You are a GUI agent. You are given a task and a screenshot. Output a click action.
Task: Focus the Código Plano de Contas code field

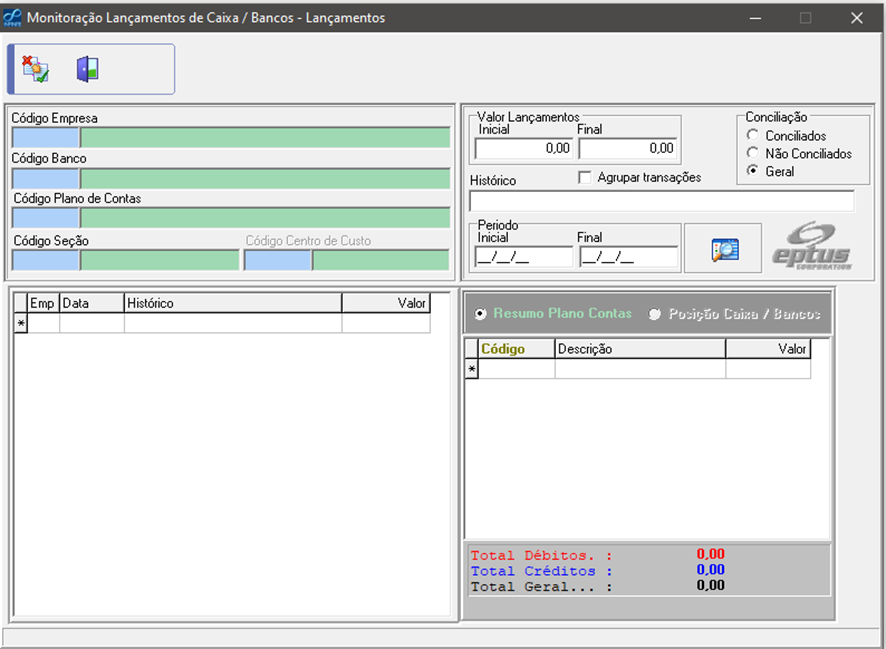coord(45,218)
